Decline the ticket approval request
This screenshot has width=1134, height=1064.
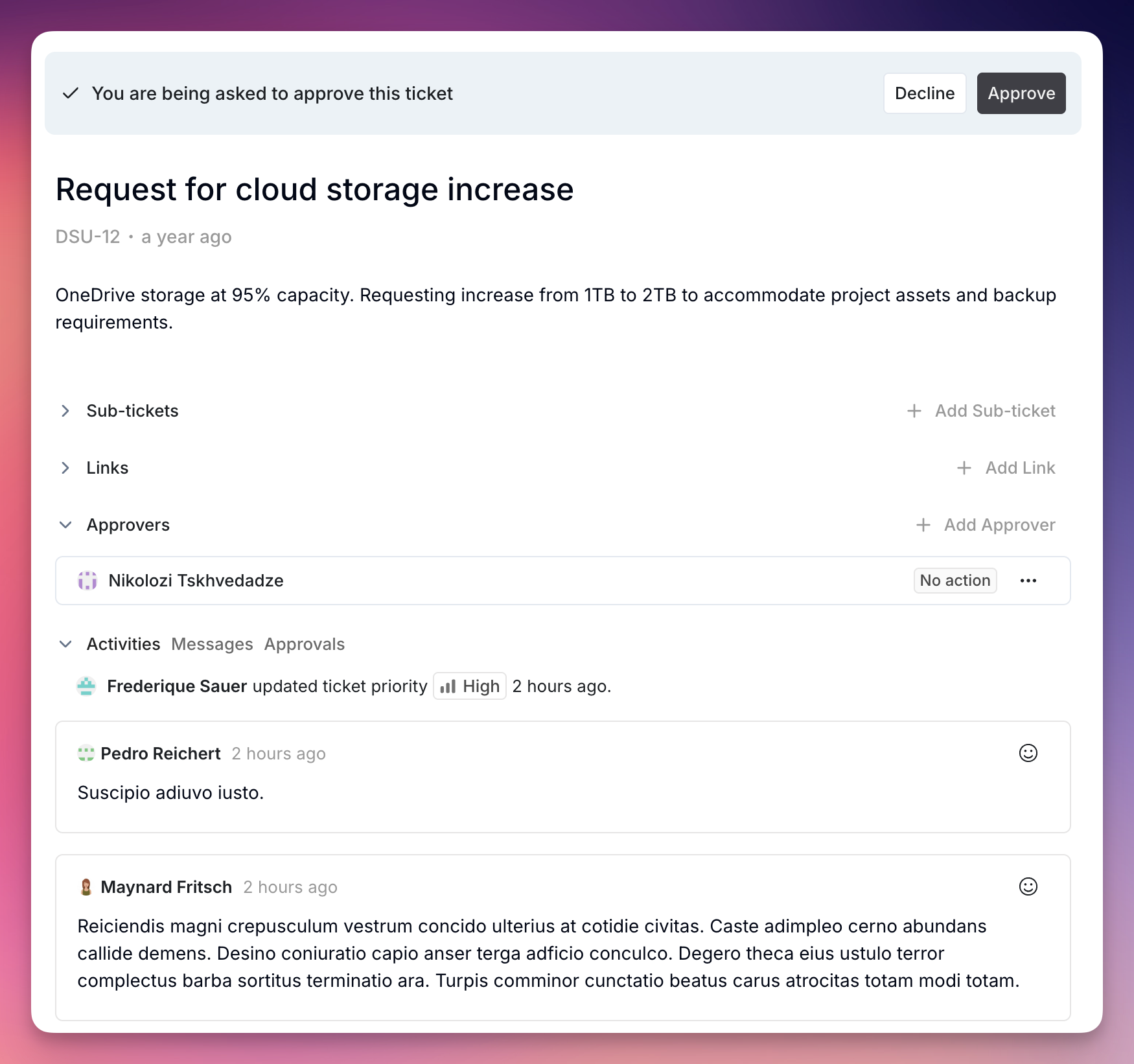[x=925, y=93]
